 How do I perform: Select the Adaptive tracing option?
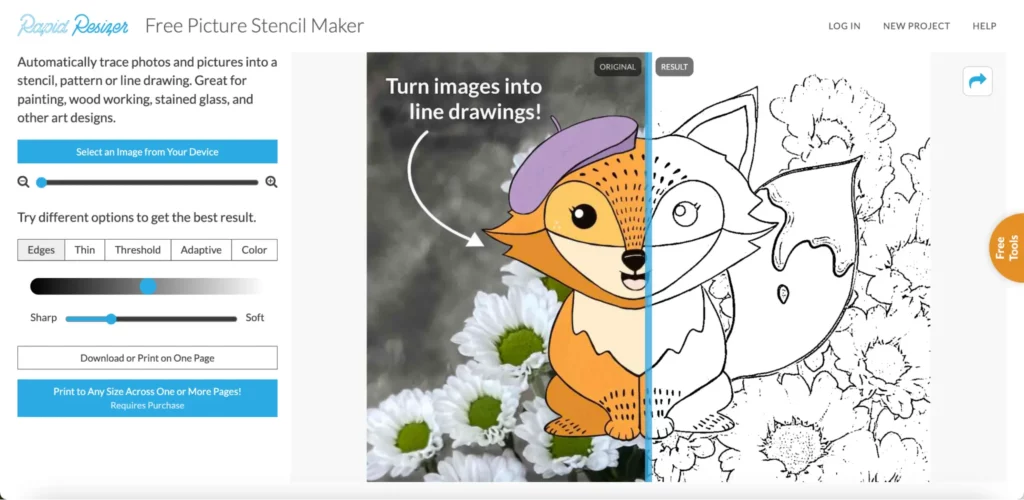coord(201,250)
